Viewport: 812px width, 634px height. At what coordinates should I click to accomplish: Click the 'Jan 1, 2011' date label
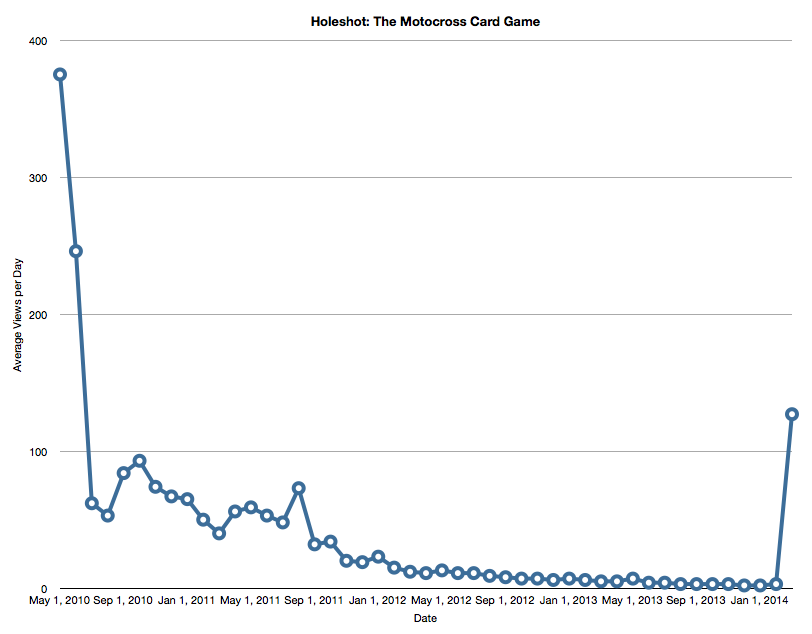tap(186, 600)
